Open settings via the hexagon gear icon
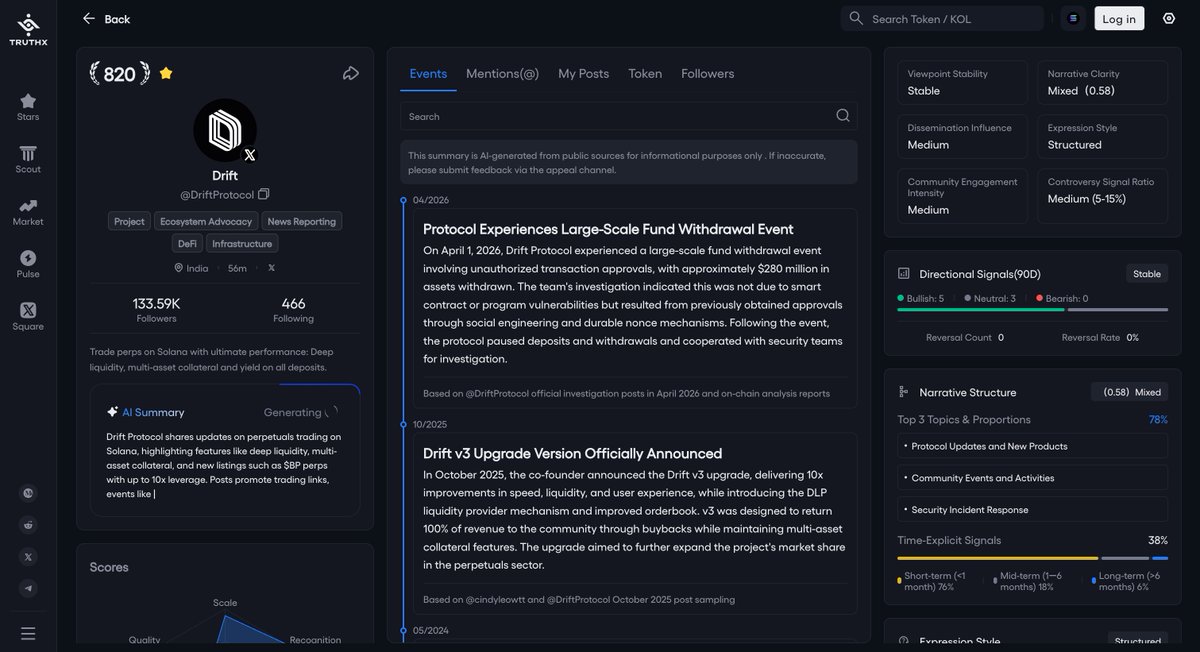The height and width of the screenshot is (652, 1200). (x=1169, y=18)
